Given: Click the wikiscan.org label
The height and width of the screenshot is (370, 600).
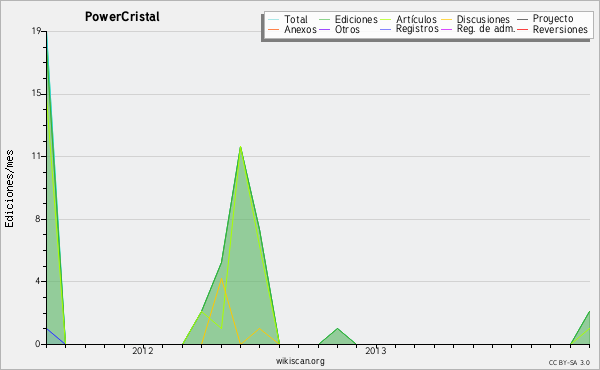Looking at the screenshot, I should [300, 361].
